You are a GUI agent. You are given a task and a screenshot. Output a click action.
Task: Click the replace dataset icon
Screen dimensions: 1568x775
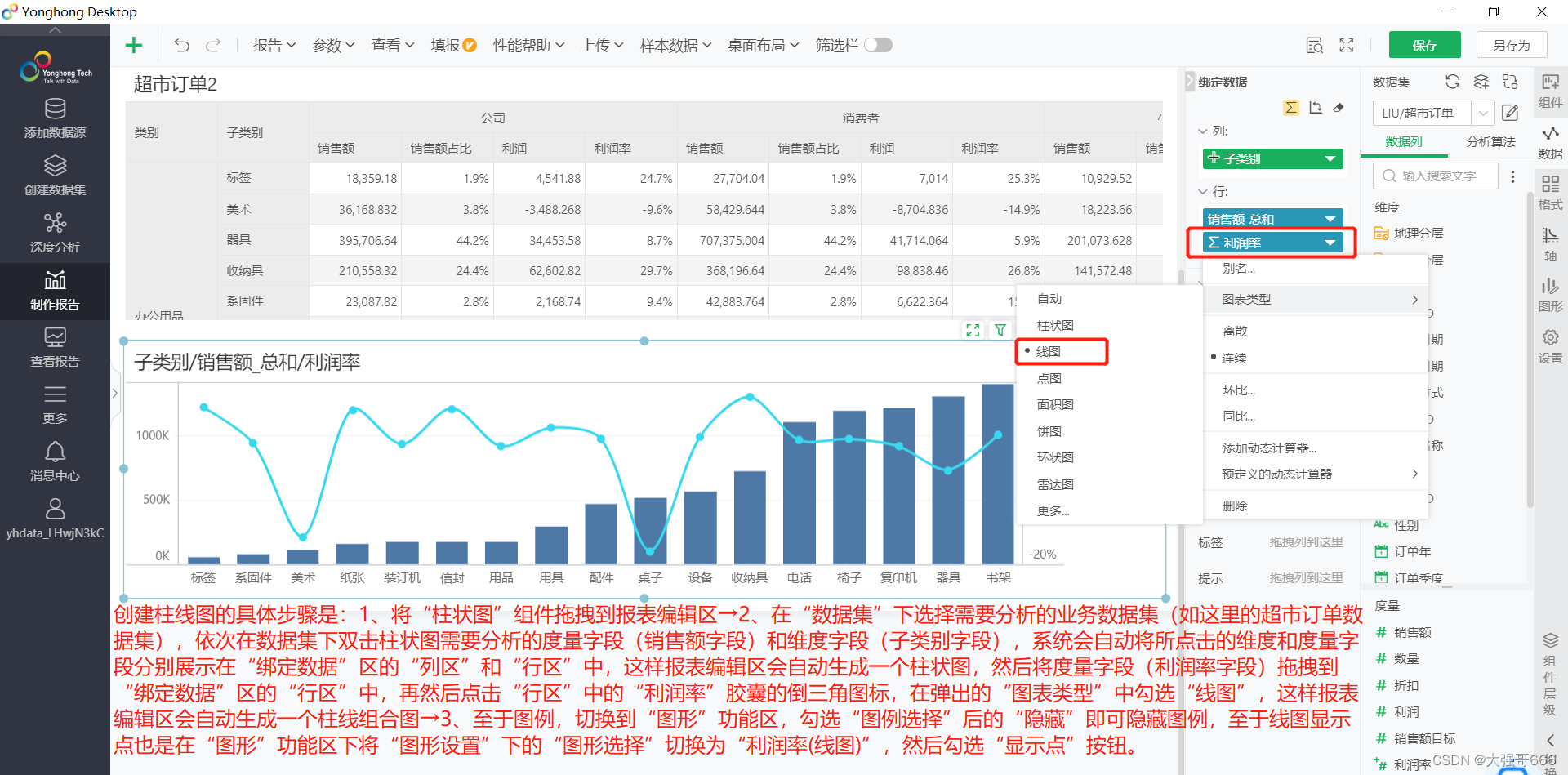pos(1510,82)
